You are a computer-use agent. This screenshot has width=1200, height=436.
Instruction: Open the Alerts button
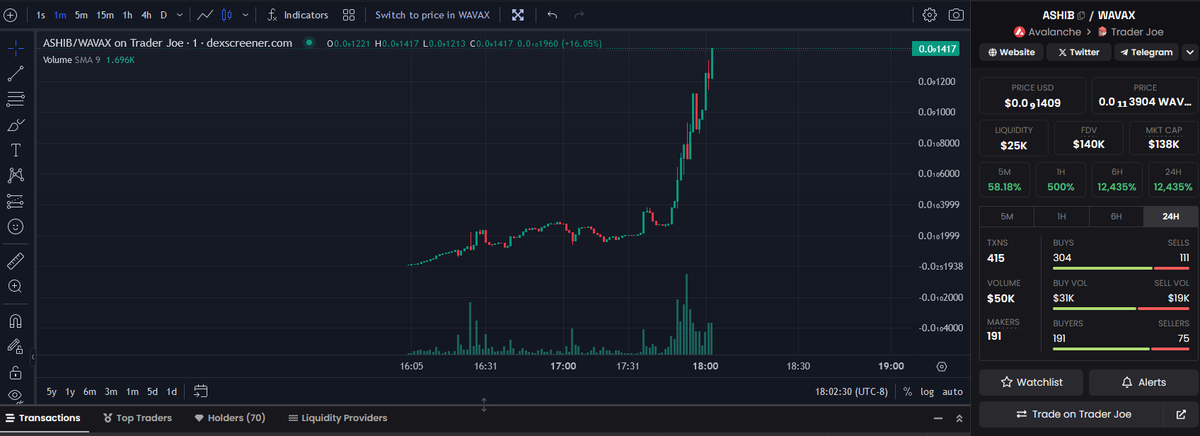click(x=1144, y=382)
